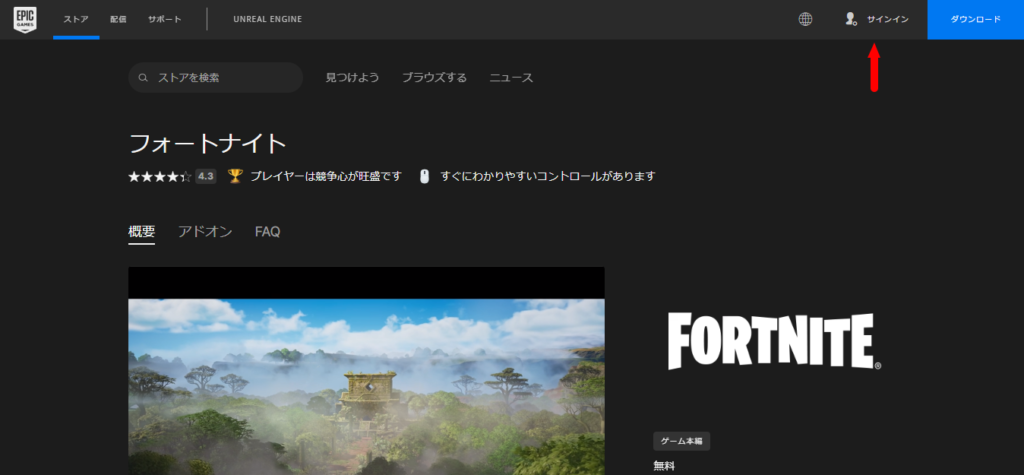Open the ニュース link
Screen dimensions: 1024x475
click(x=511, y=78)
